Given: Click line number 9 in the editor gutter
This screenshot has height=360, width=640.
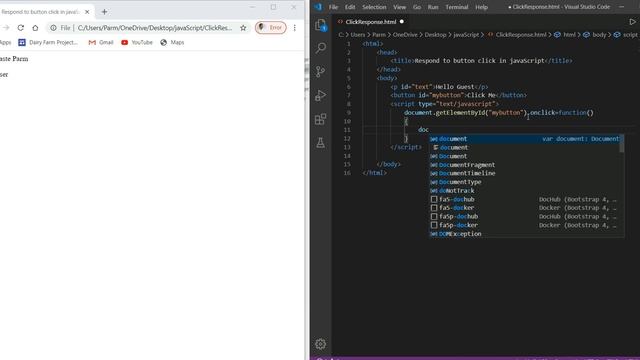Looking at the screenshot, I should pos(349,113).
